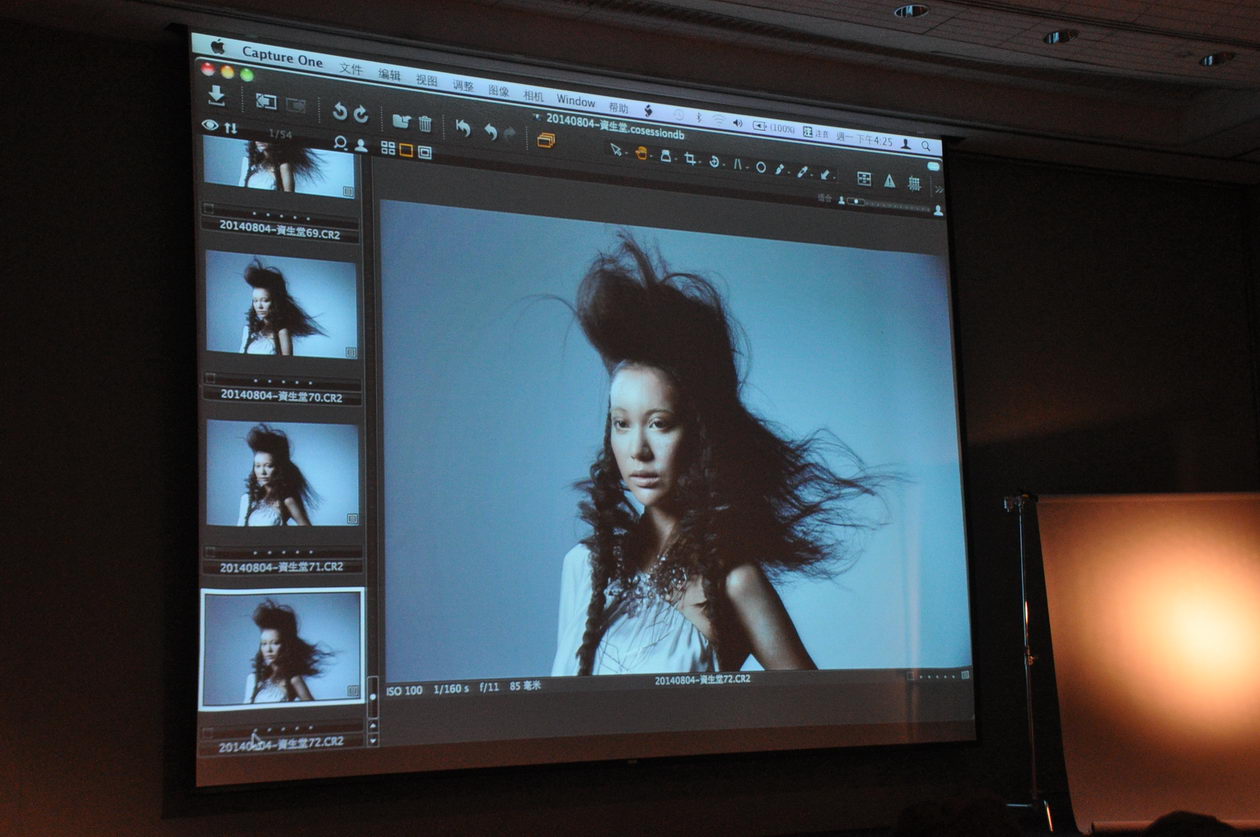Open the 文件 menu
Screen dimensions: 1260x837
pyautogui.click(x=351, y=68)
